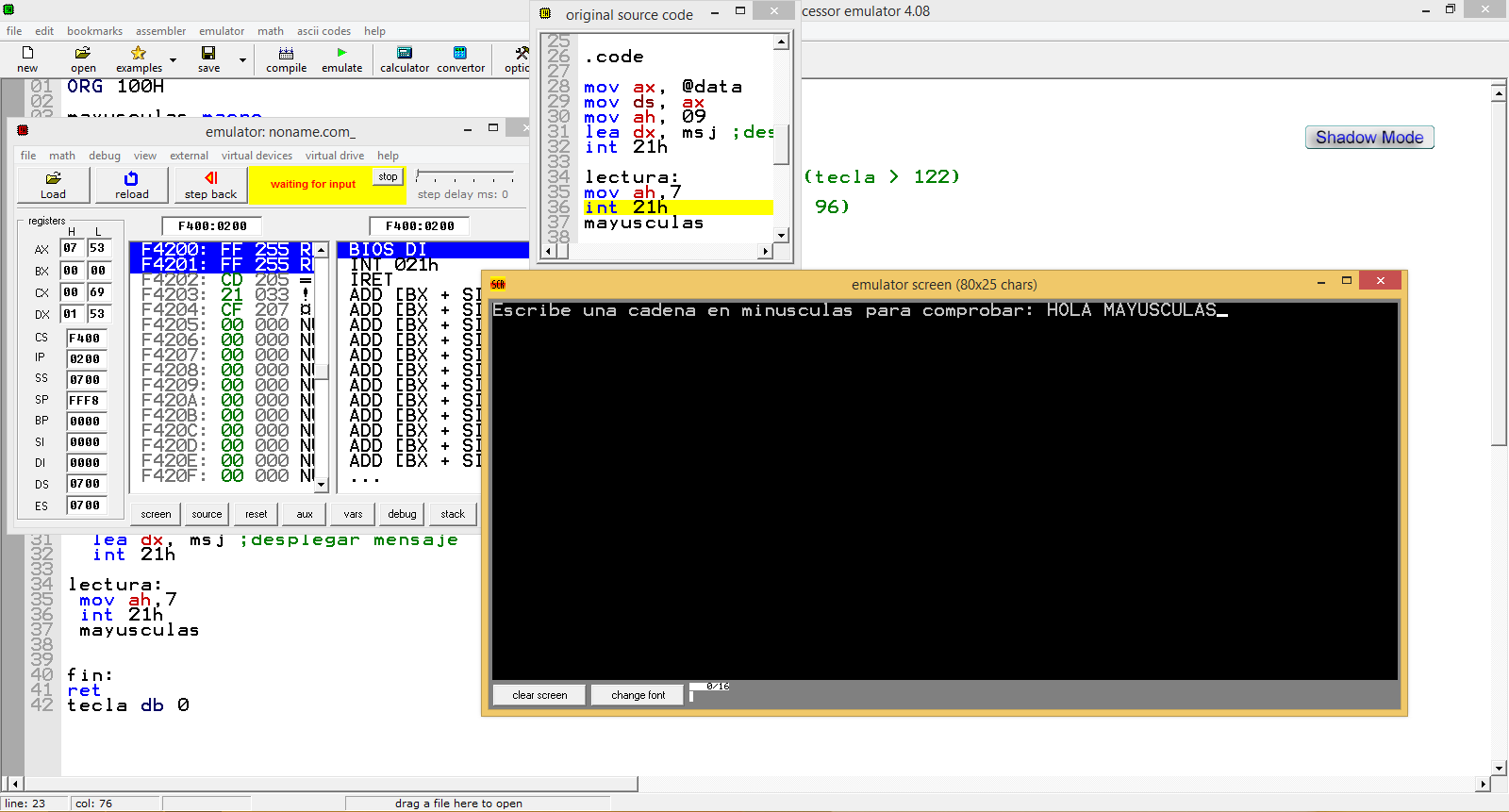The height and width of the screenshot is (812, 1509).
Task: Click the original source code window icon
Action: (545, 13)
